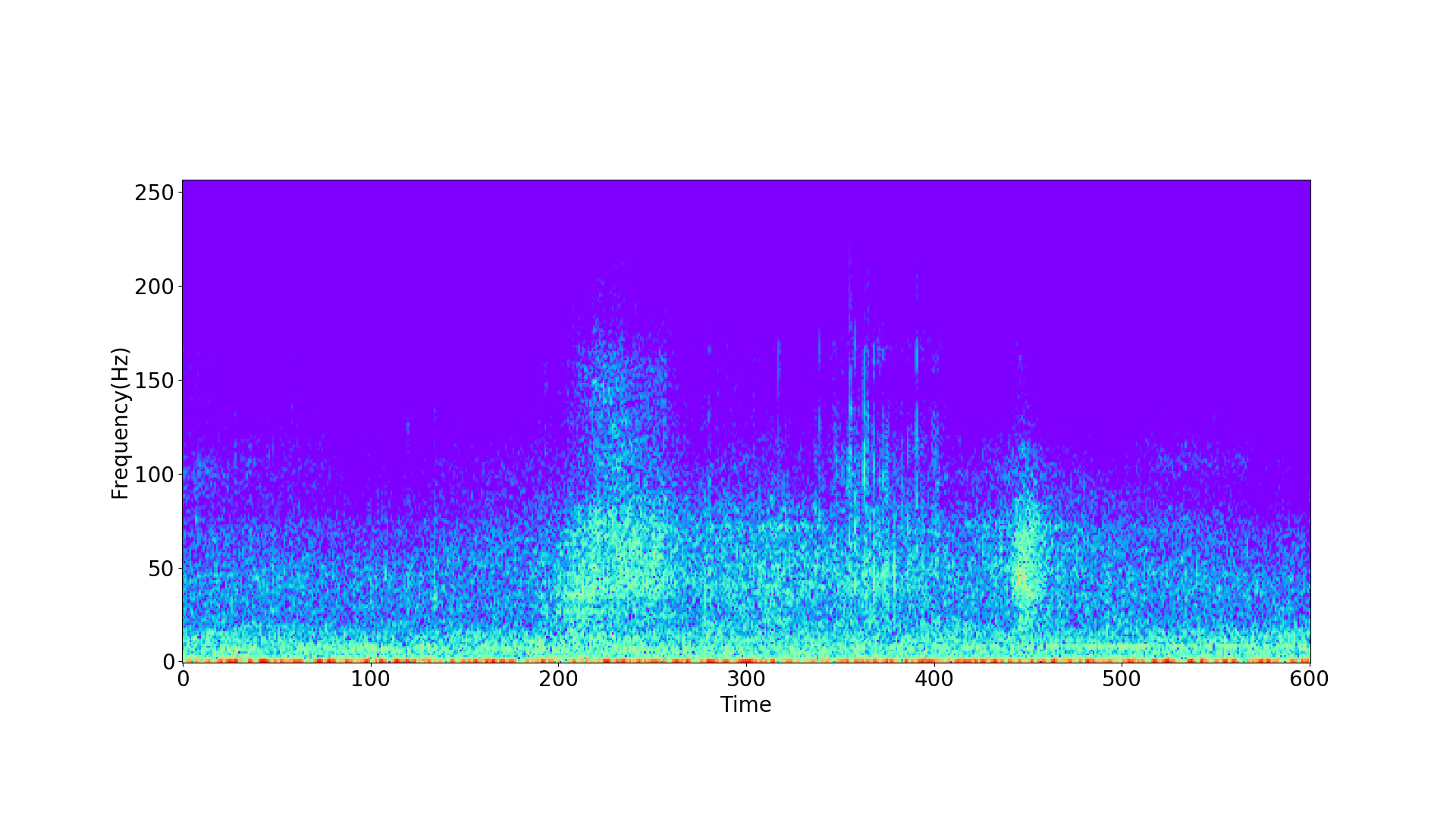The image size is (1456, 834).
Task: Click the x-axis tick label 100
Action: [x=370, y=679]
